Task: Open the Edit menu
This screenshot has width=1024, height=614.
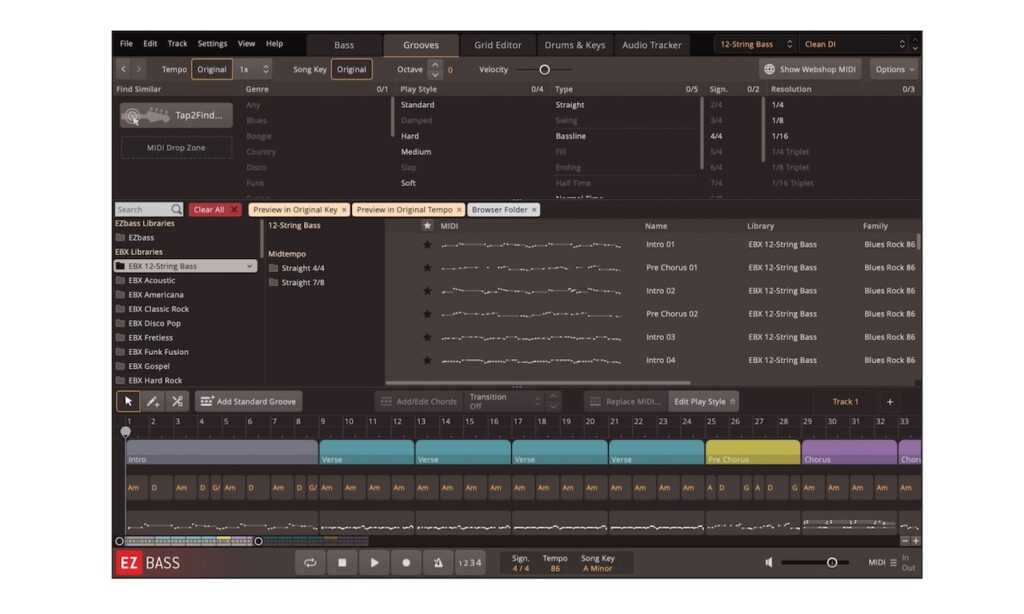Action: point(150,43)
